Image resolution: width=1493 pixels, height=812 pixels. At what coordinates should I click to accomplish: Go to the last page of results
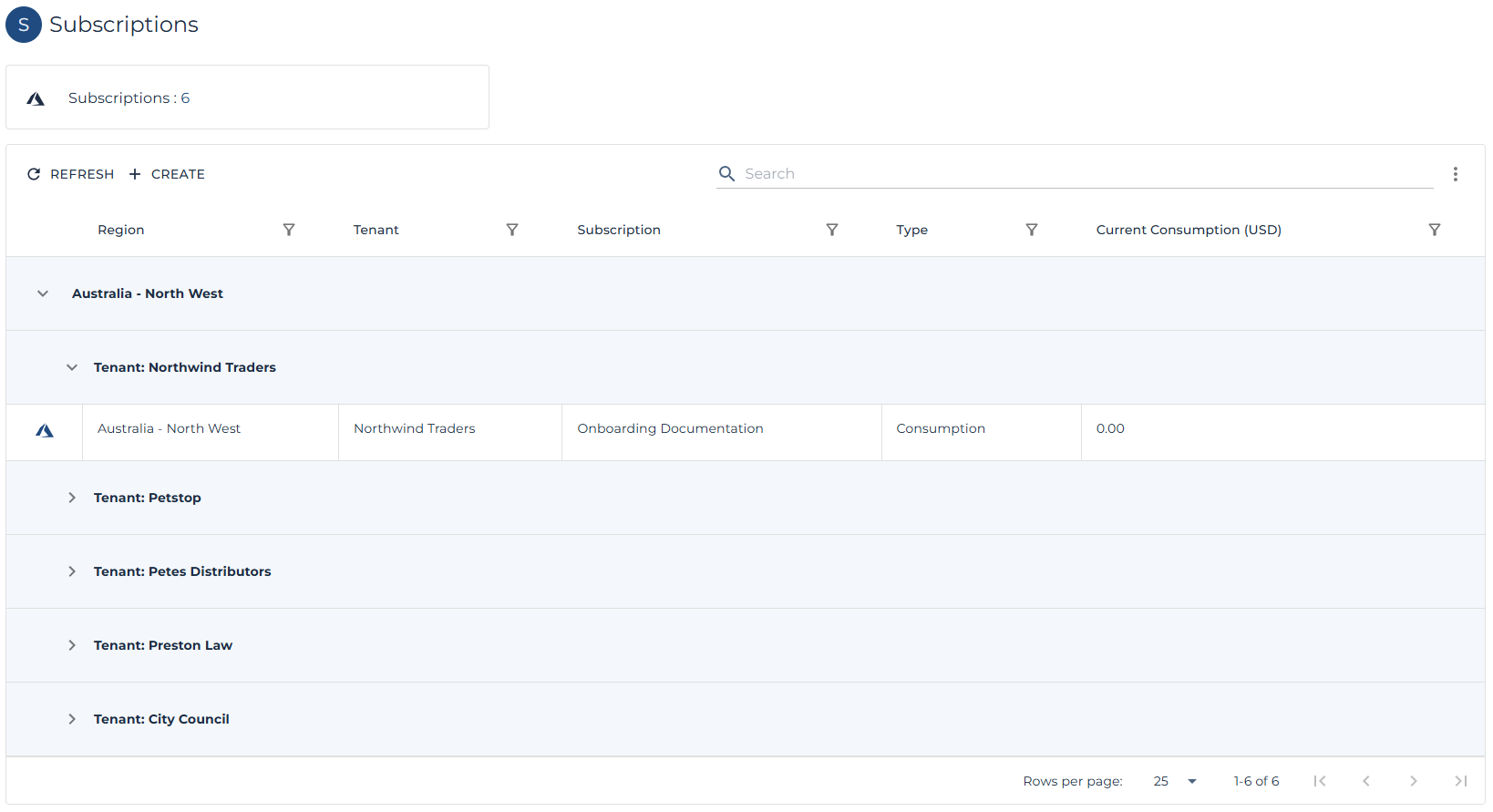[x=1461, y=781]
